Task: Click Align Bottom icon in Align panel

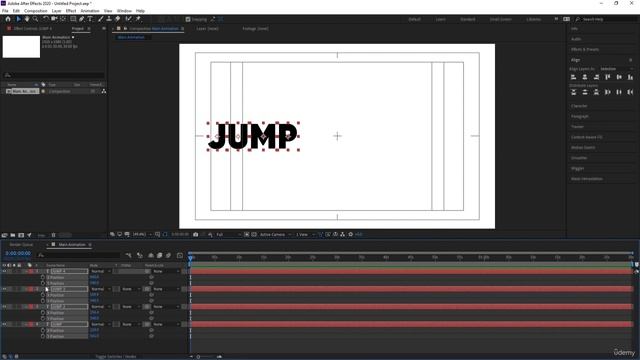Action: point(630,77)
